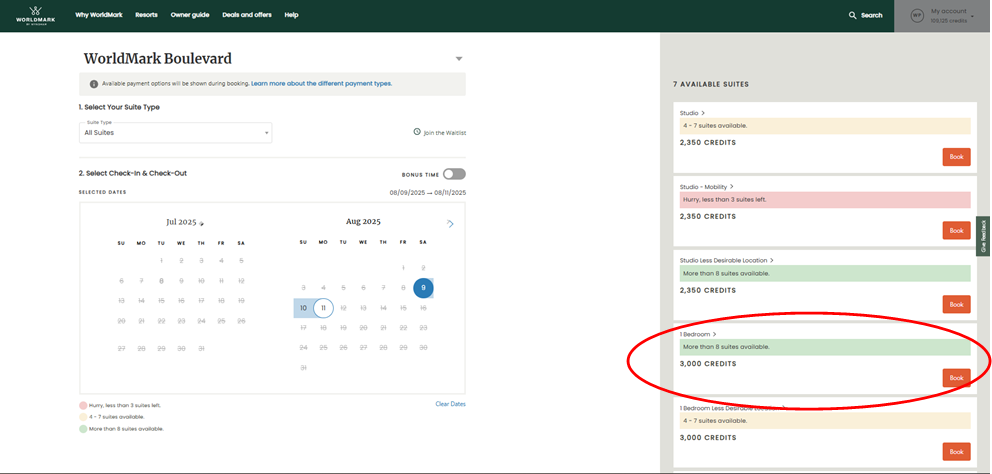This screenshot has height=474, width=992.
Task: Select August 11 on the calendar
Action: click(323, 308)
